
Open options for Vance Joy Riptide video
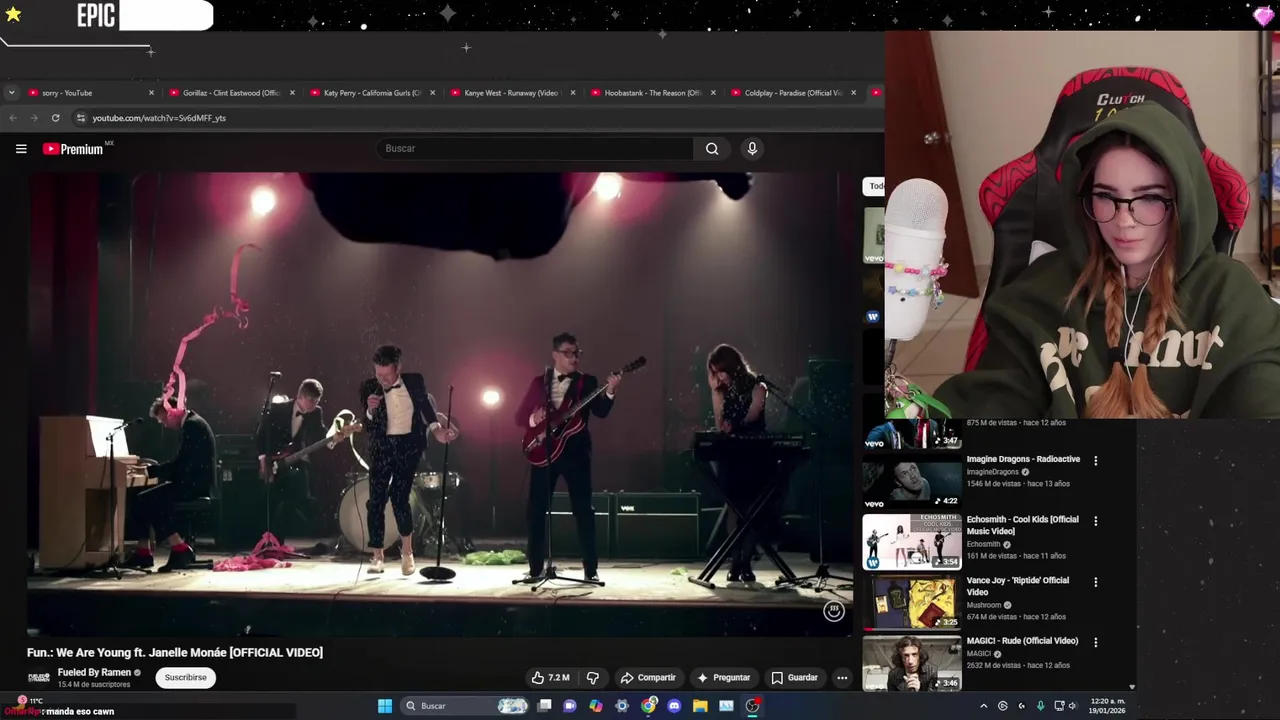(x=1095, y=582)
